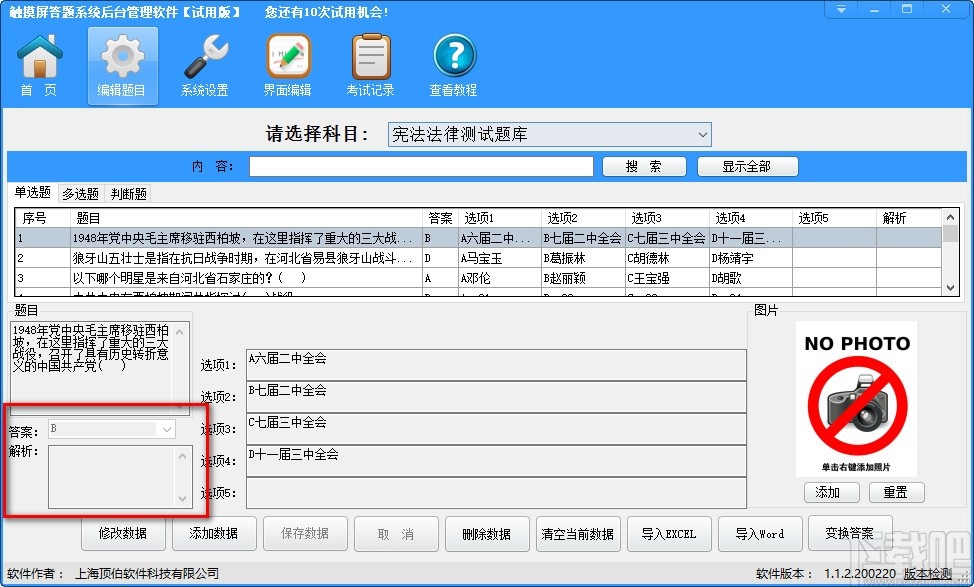974x587 pixels.
Task: Switch to the 多选题 tab
Action: point(80,193)
